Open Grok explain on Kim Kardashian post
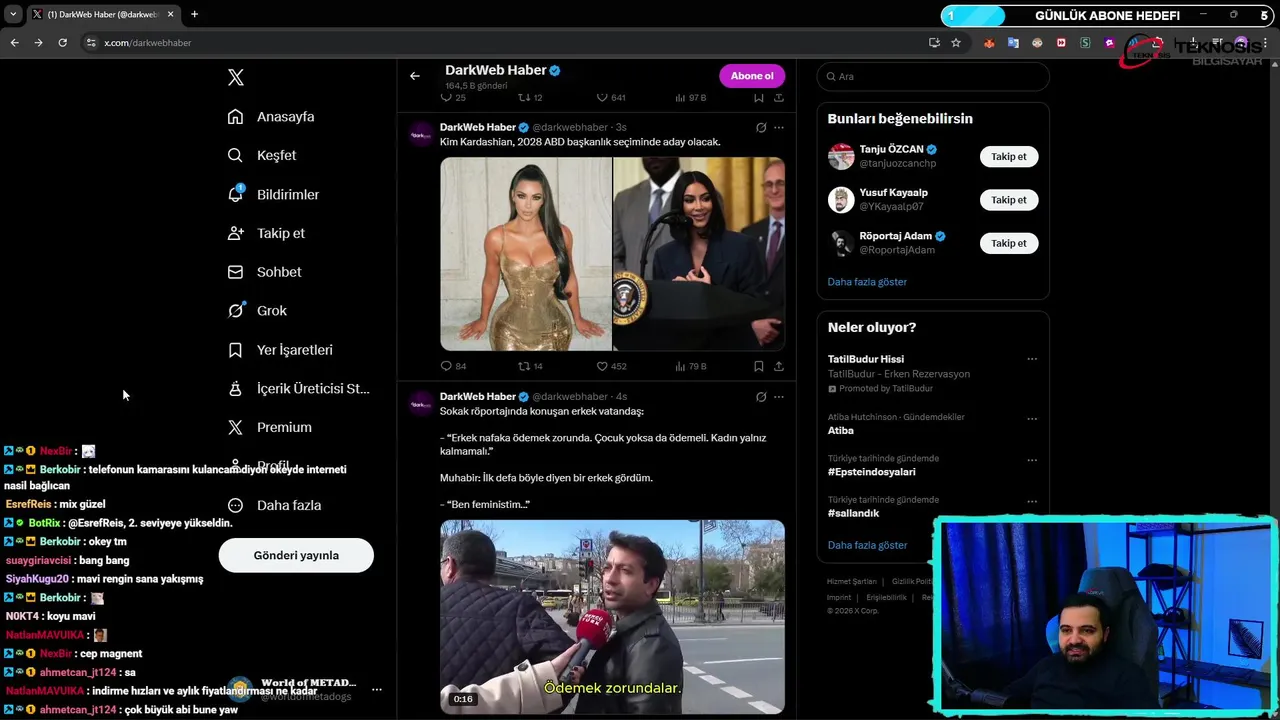The image size is (1280, 720). tap(761, 128)
